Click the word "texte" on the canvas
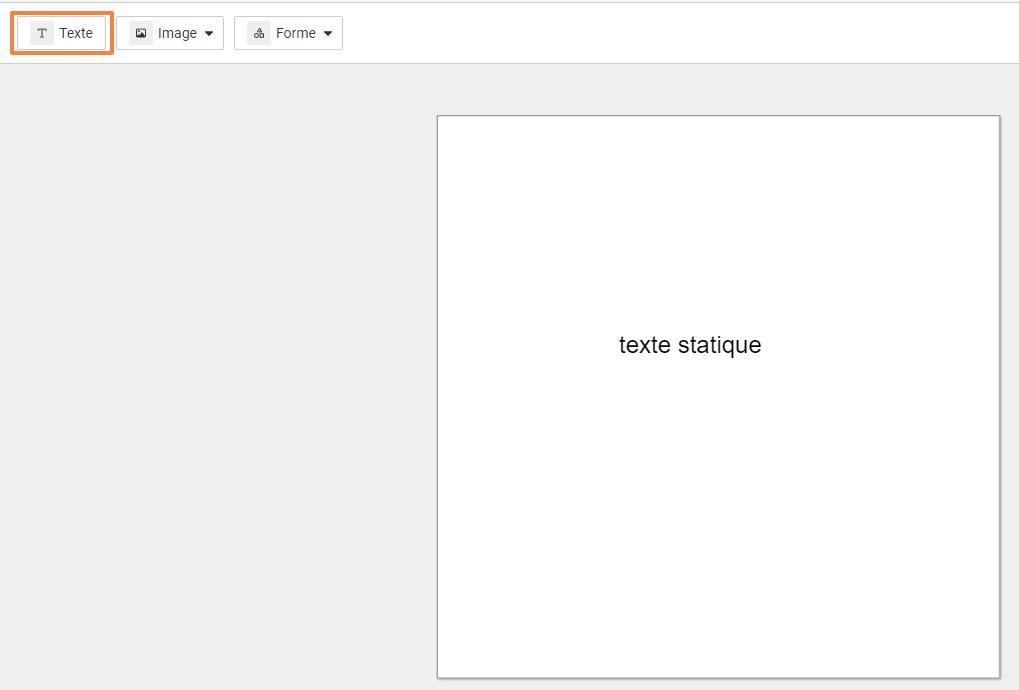Viewport: 1019px width, 690px height. (x=645, y=345)
